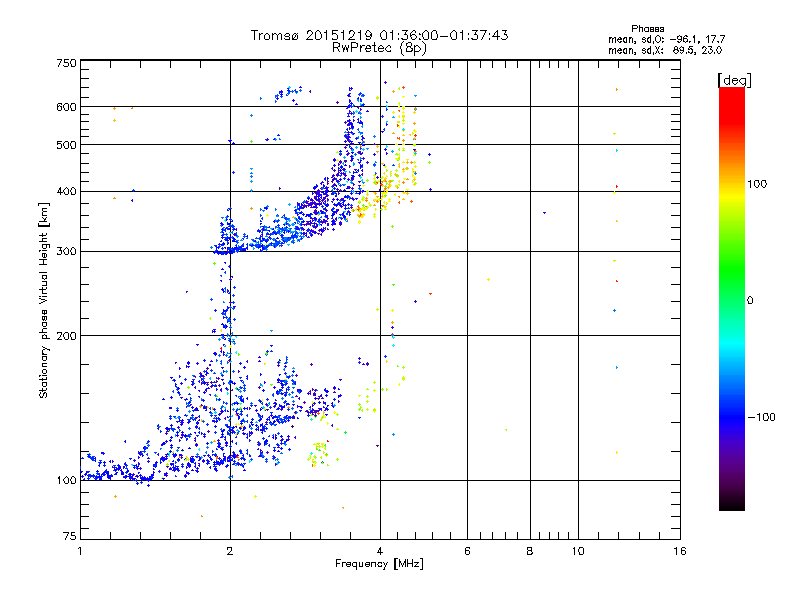Click x-axis tick label '6'

467,551
